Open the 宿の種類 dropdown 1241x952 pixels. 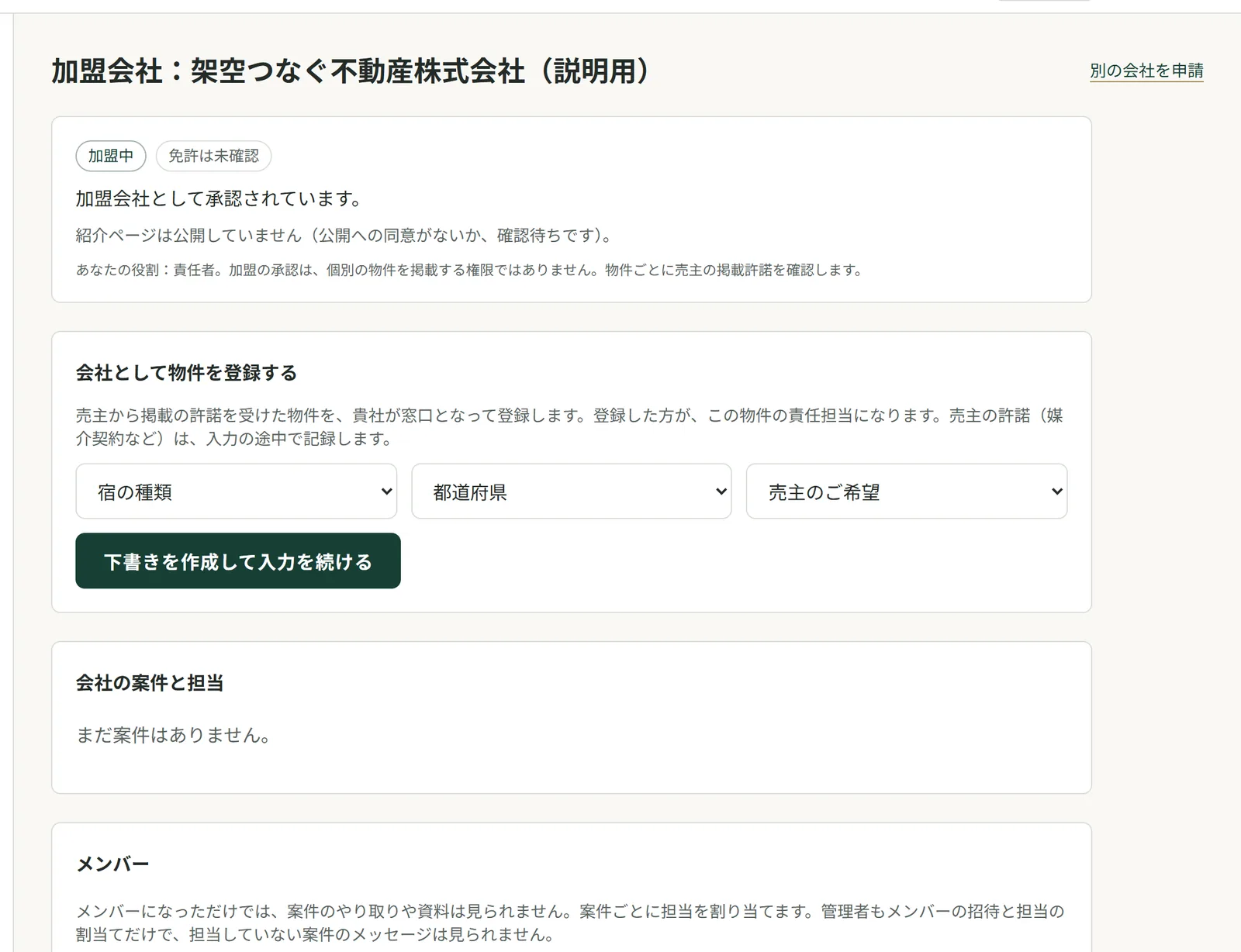(x=236, y=492)
